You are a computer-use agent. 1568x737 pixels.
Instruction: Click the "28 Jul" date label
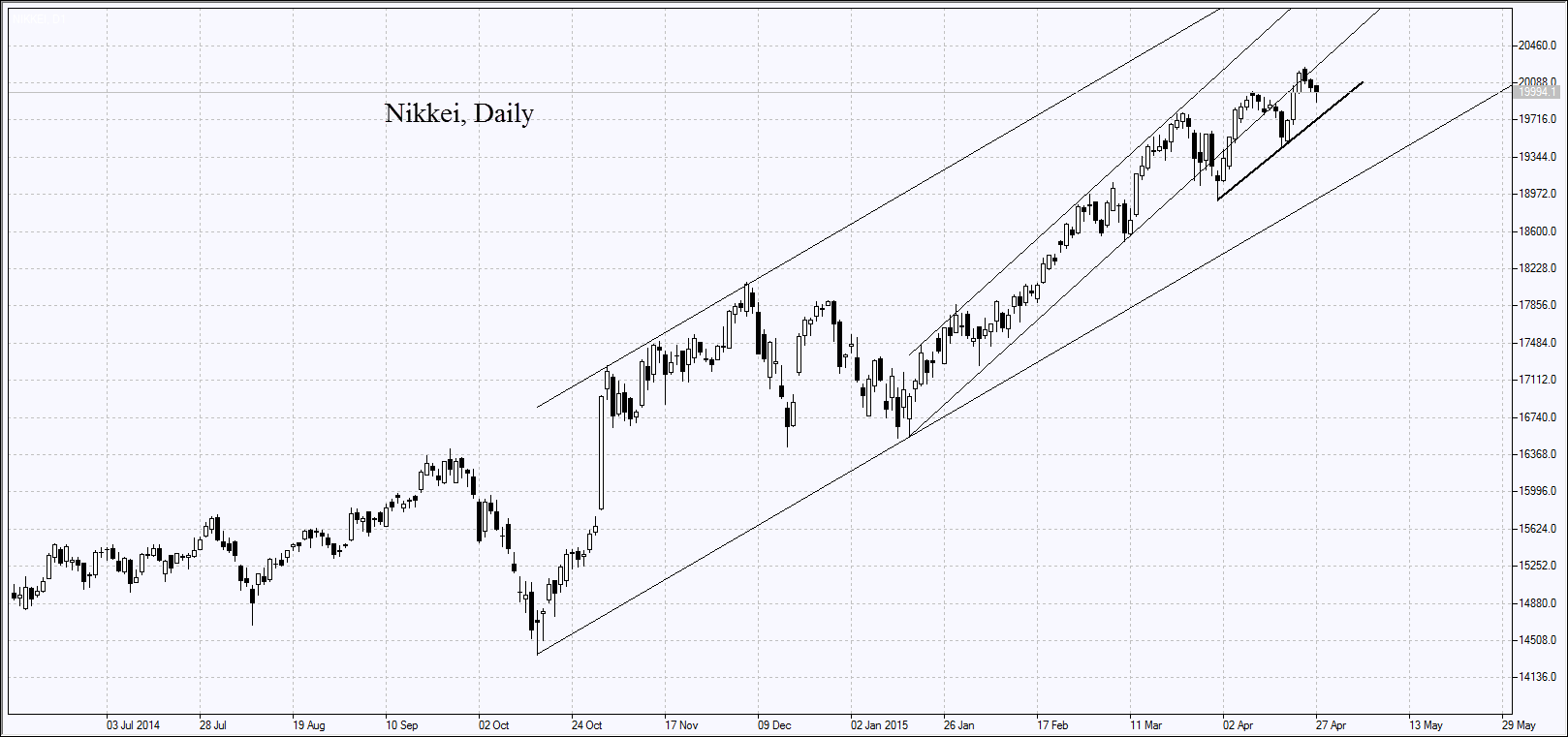click(x=213, y=724)
